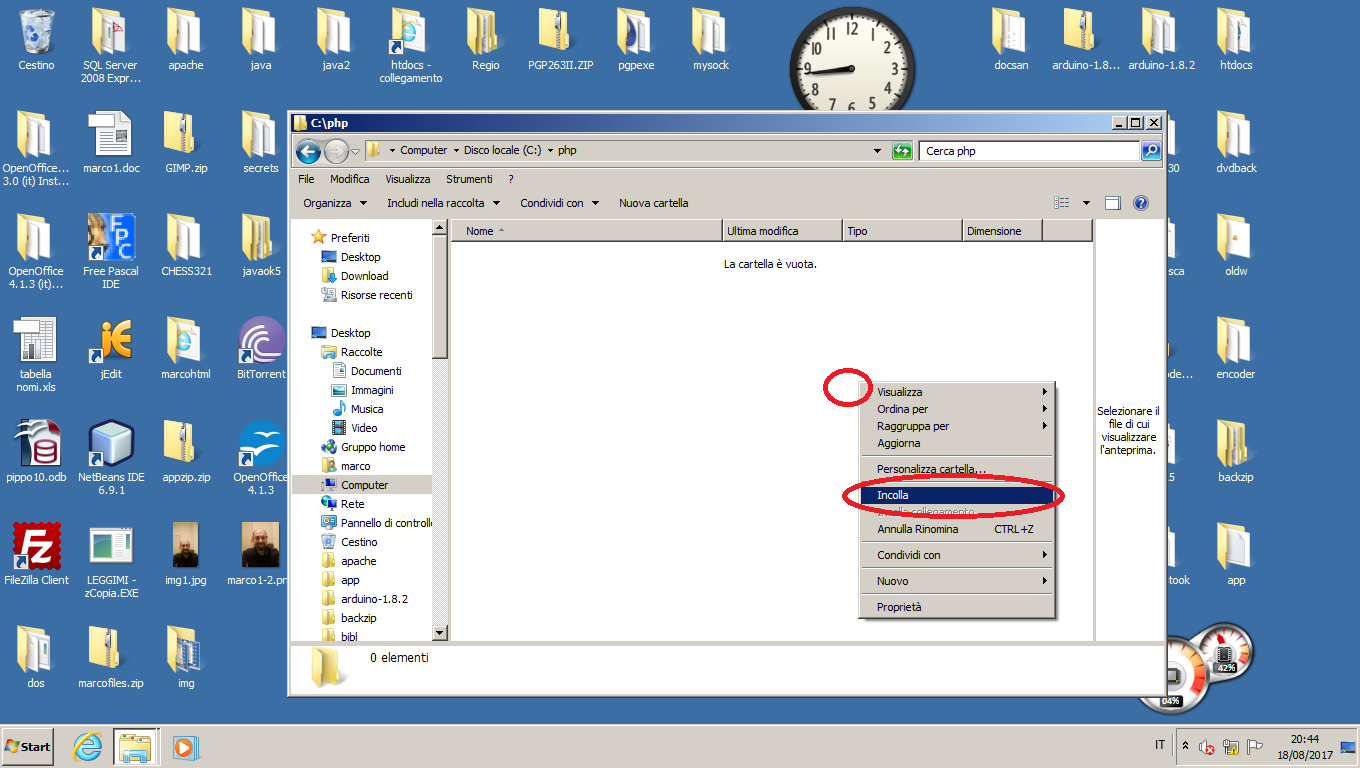
Task: Click the Start button
Action: tap(28, 746)
